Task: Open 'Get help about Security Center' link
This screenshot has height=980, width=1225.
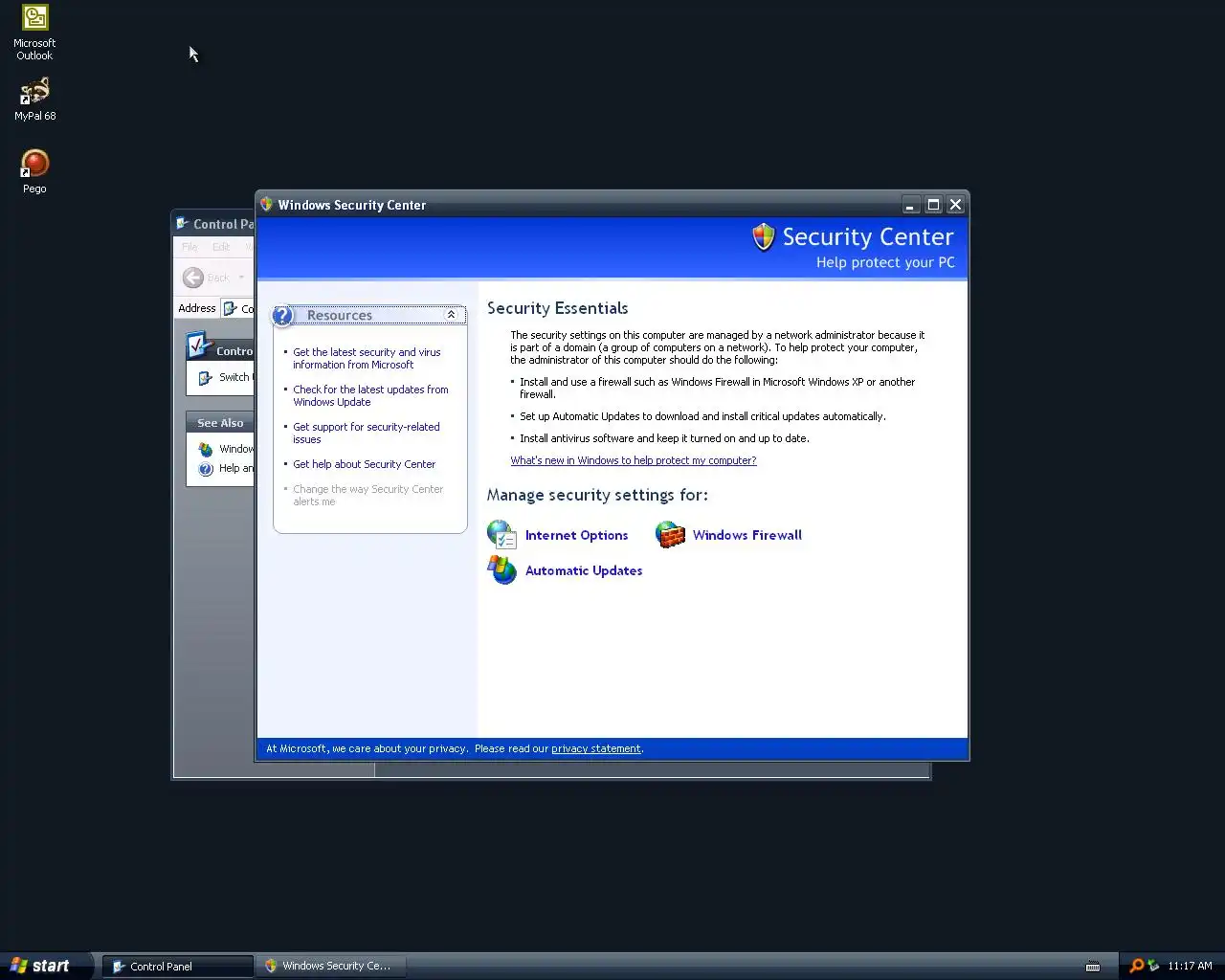Action: point(364,464)
